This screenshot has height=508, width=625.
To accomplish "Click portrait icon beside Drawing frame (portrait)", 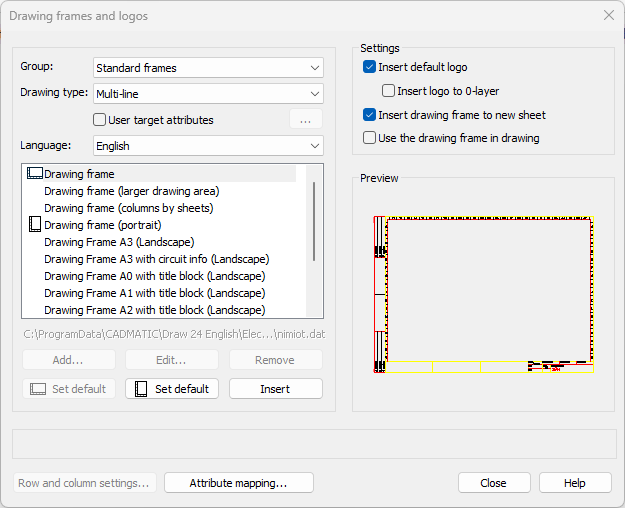I will click(x=35, y=225).
